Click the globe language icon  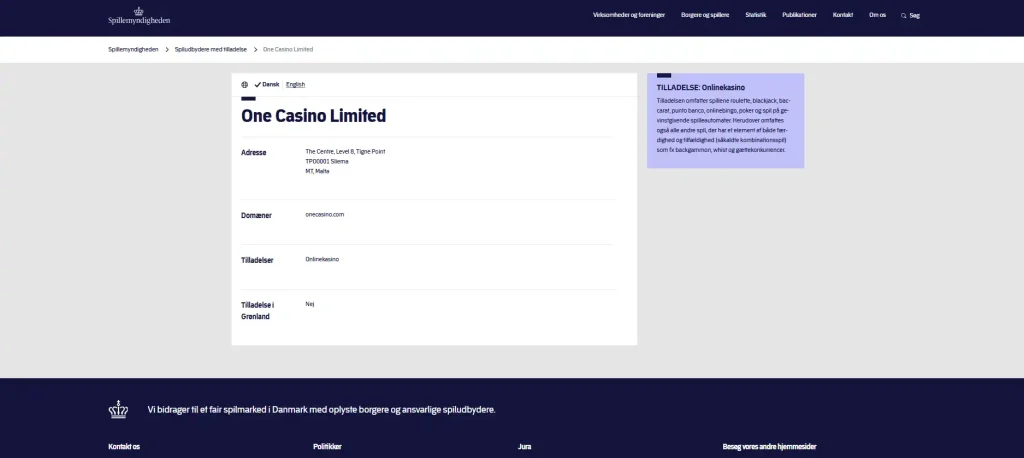point(245,84)
